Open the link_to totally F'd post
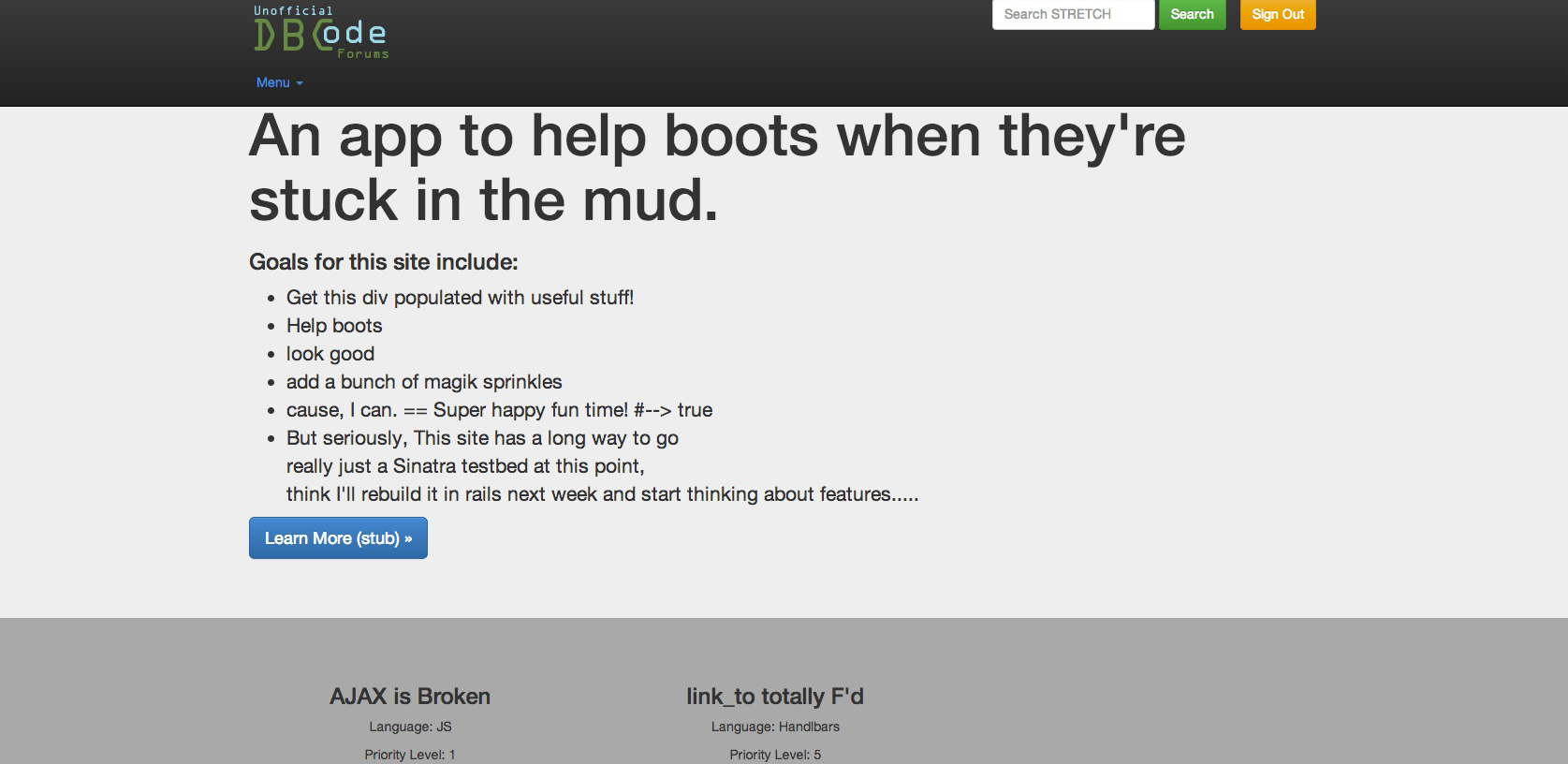The height and width of the screenshot is (764, 1568). (774, 697)
